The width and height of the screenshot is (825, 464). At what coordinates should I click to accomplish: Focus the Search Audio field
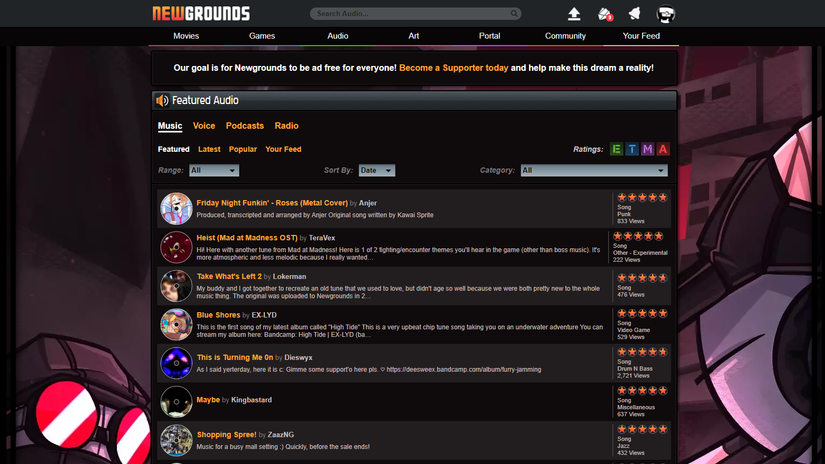click(415, 14)
